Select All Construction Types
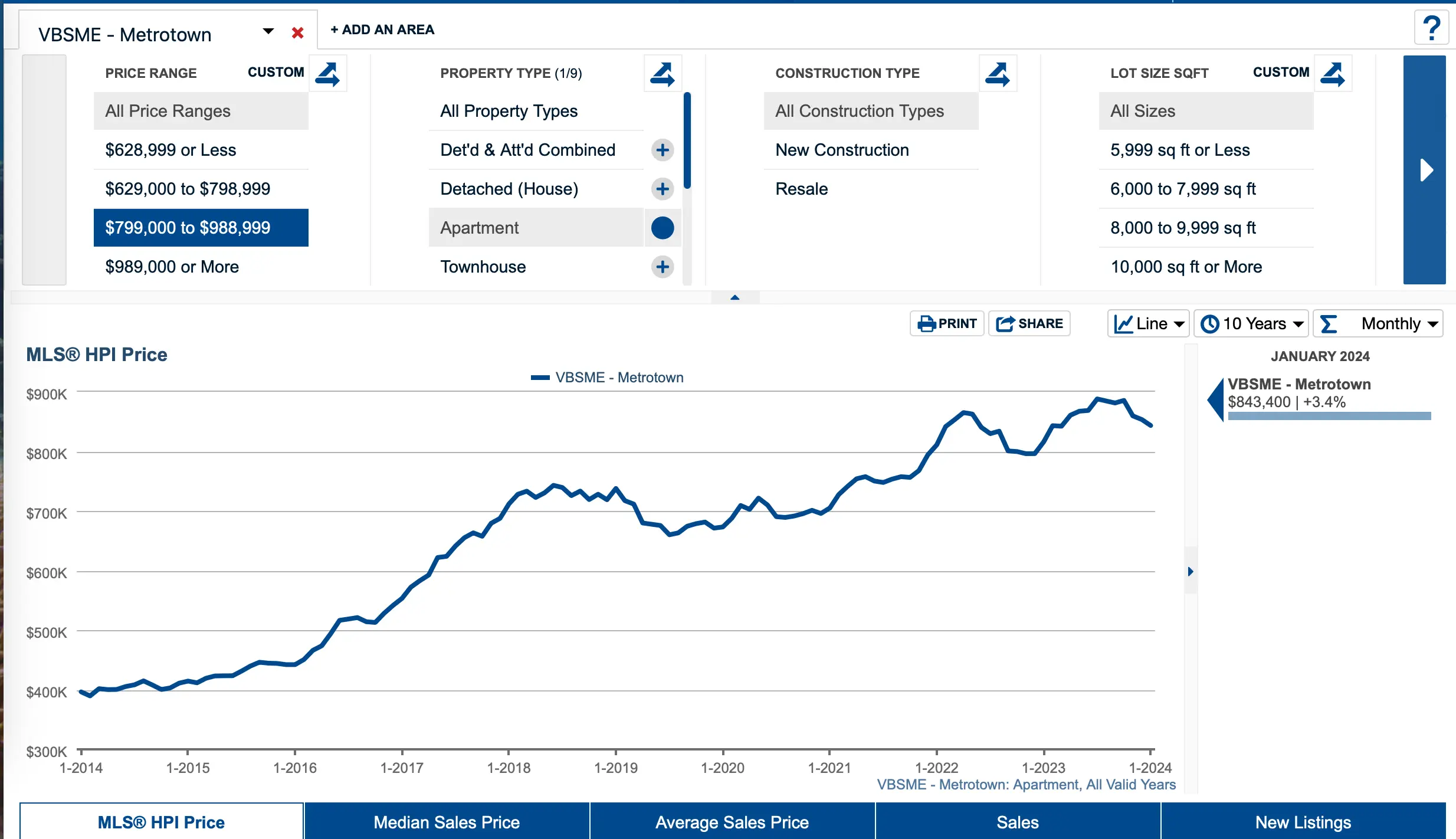 pyautogui.click(x=871, y=111)
